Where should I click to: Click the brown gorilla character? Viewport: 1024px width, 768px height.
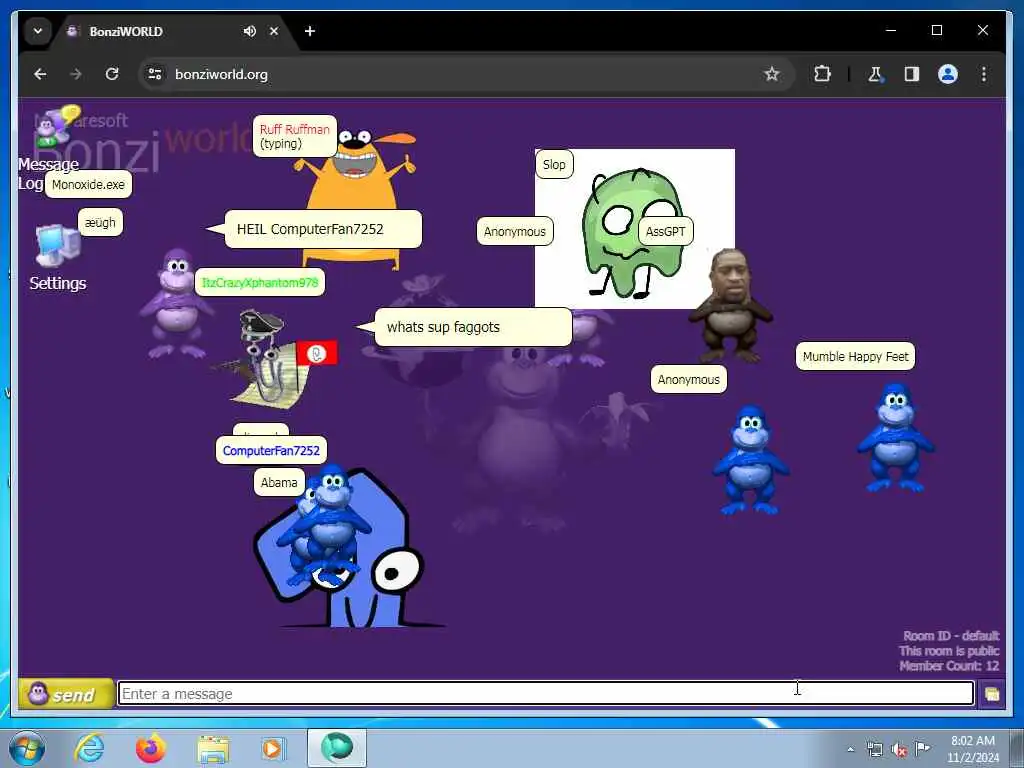pyautogui.click(x=731, y=306)
